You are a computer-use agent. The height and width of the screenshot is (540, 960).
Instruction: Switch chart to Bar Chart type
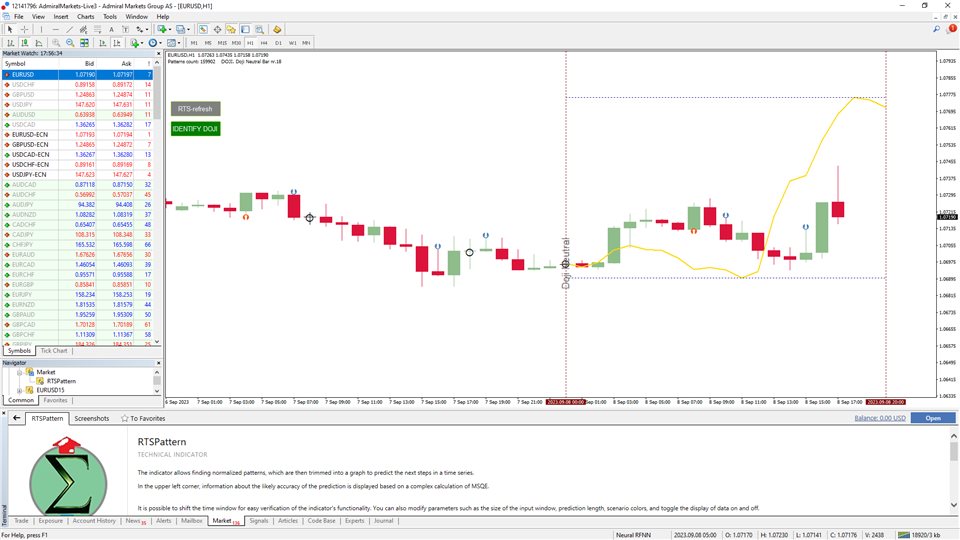pyautogui.click(x=10, y=43)
